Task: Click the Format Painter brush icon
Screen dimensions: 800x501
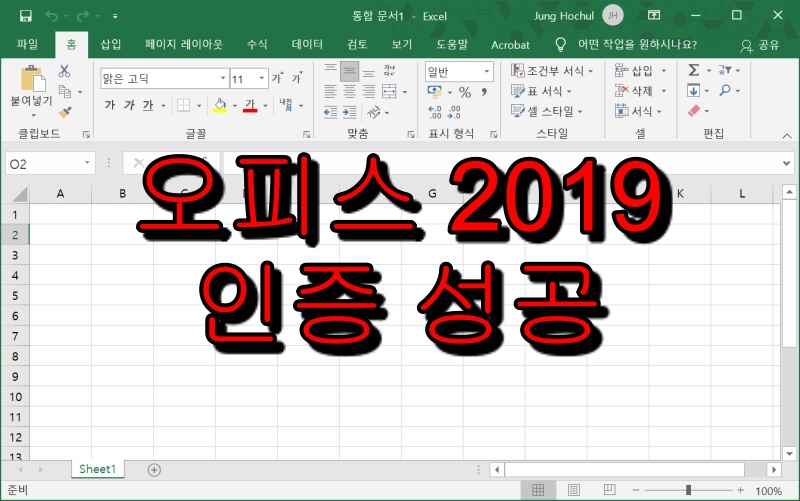Action: click(x=65, y=112)
